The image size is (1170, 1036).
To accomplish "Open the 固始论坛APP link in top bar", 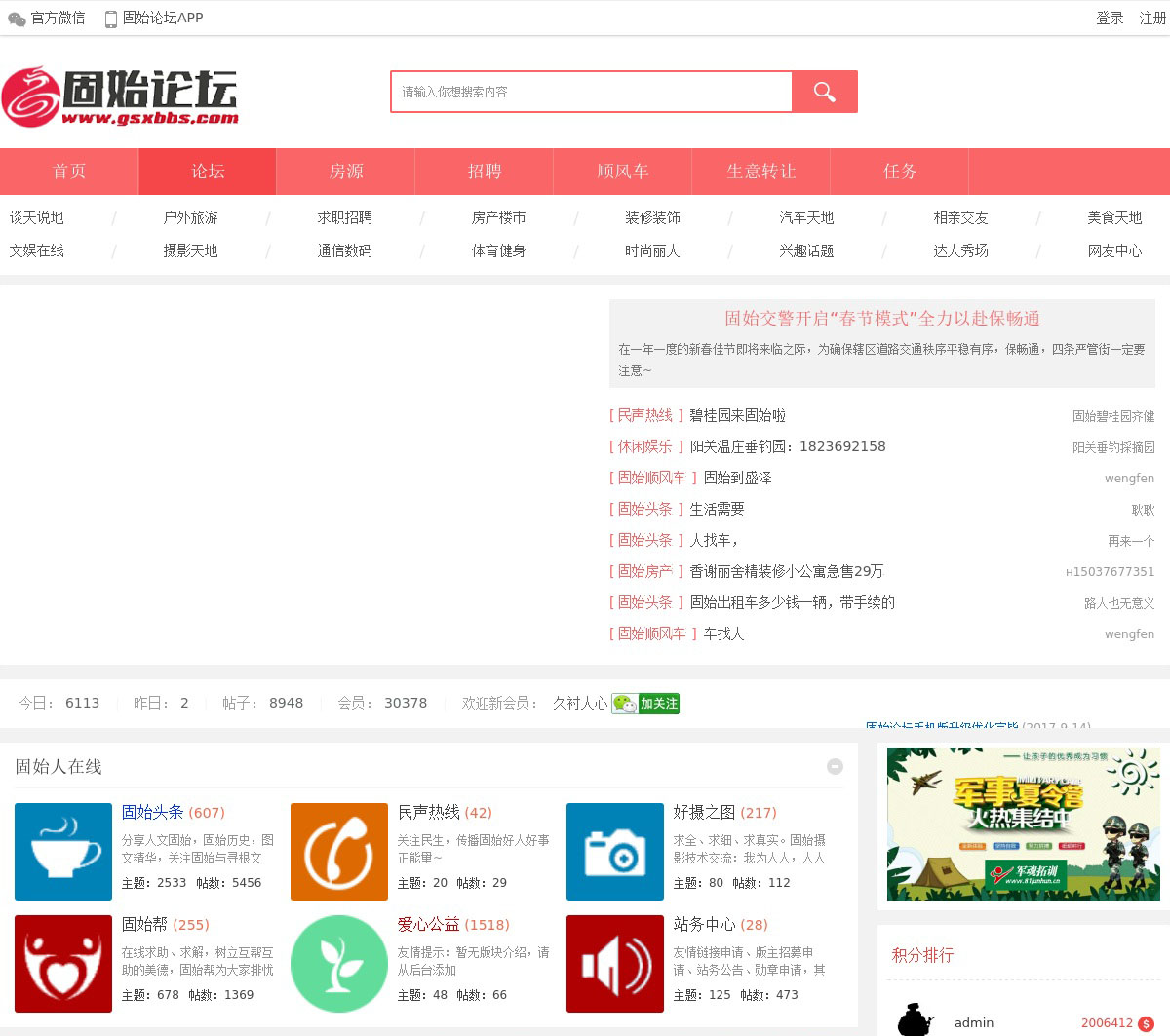I will [x=154, y=18].
